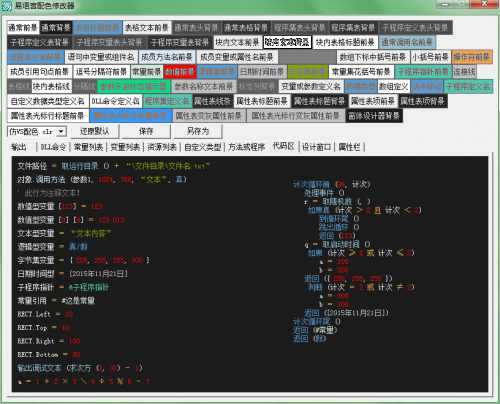The height and width of the screenshot is (404, 500).
Task: Select the 通常表头背景 swatch
Action: 196,28
